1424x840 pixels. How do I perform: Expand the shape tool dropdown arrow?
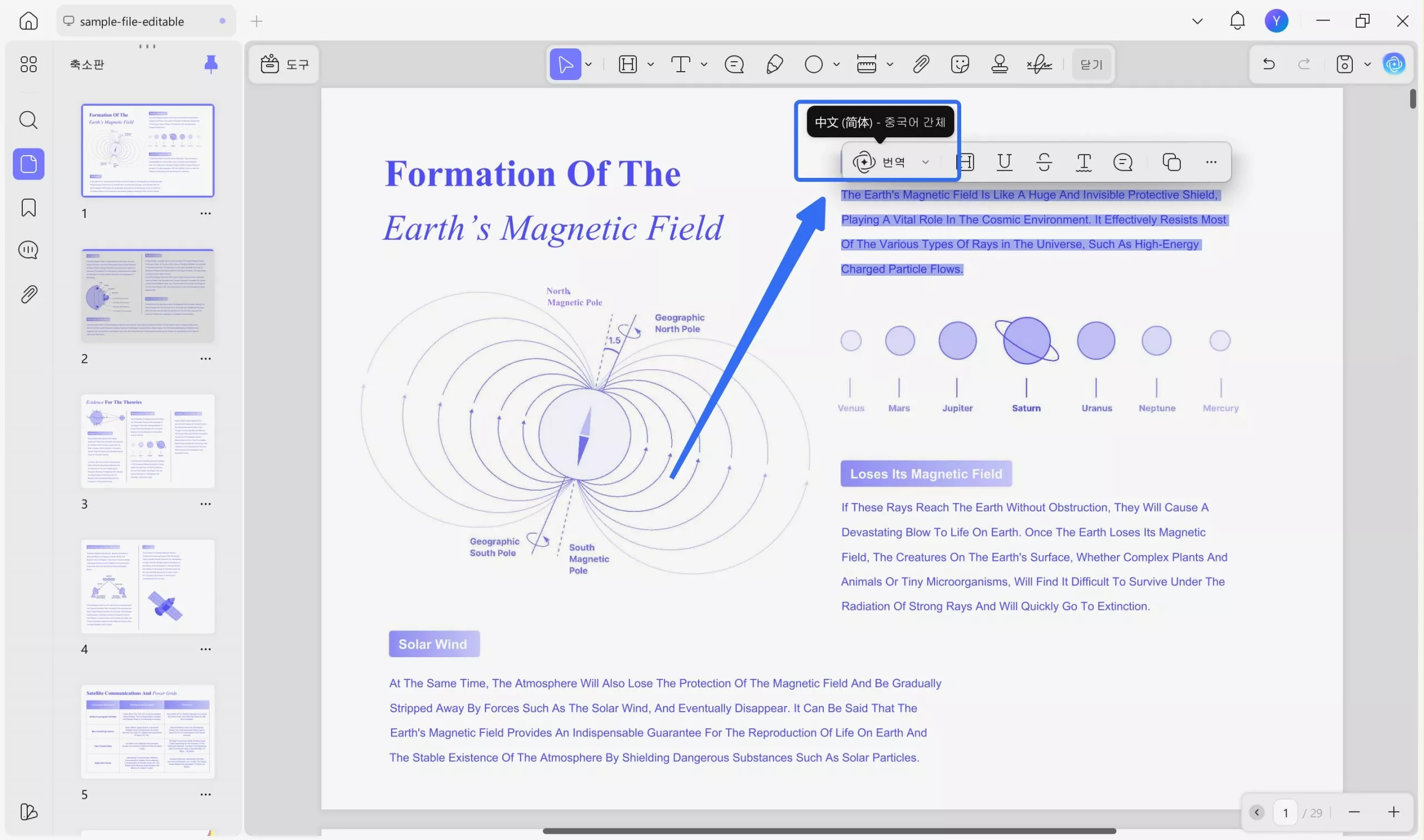(836, 64)
